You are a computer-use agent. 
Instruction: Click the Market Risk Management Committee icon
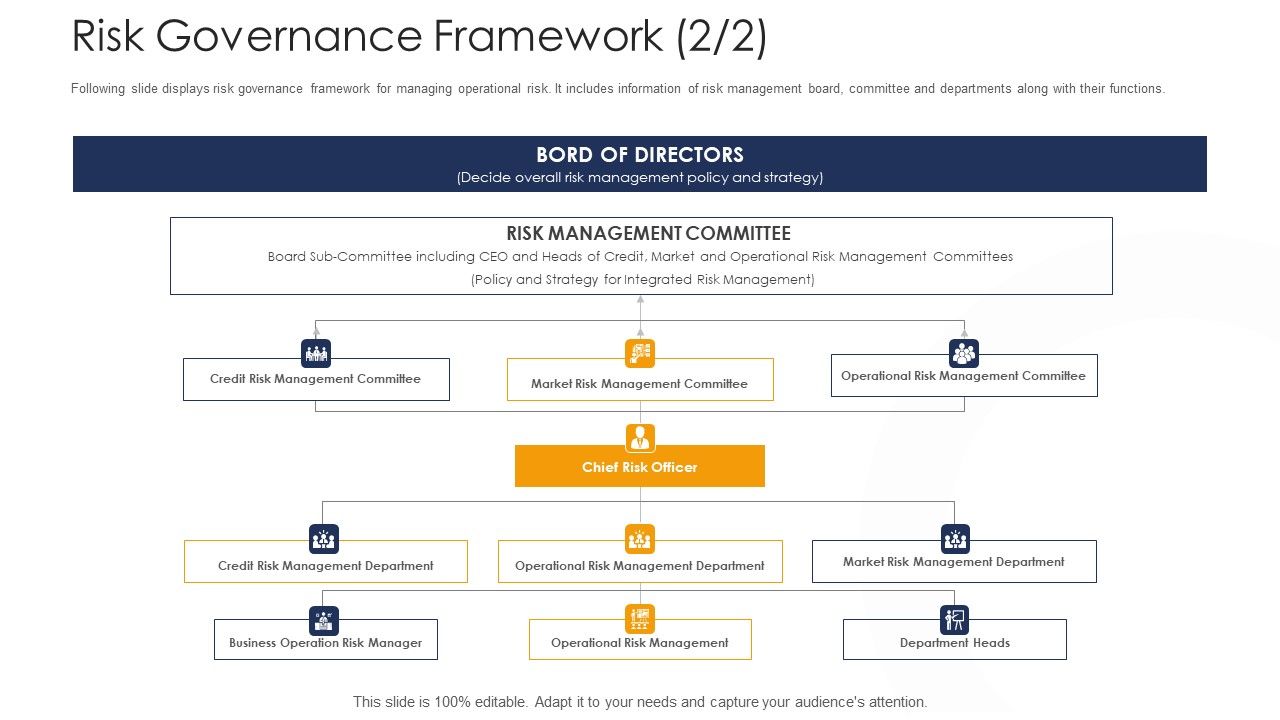pos(640,353)
